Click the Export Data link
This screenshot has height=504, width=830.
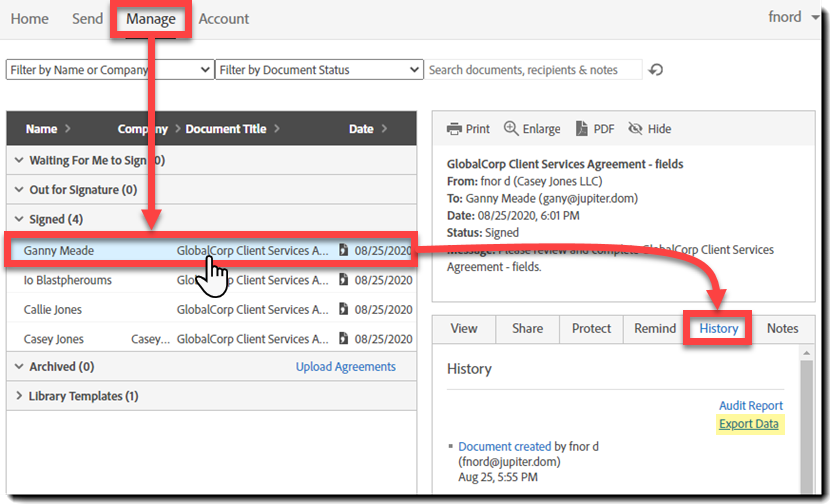(x=750, y=424)
